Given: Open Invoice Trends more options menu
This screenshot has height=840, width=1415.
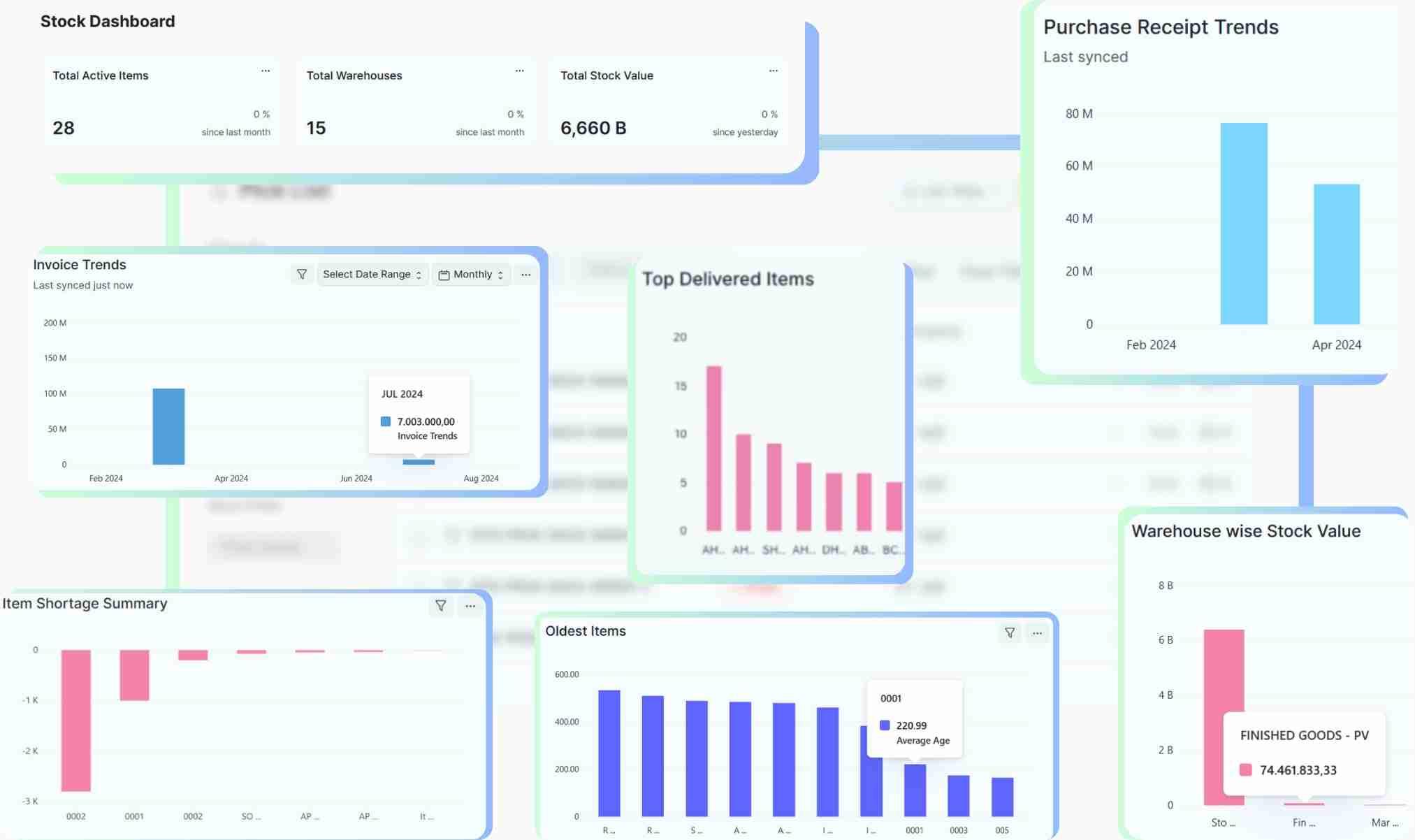Looking at the screenshot, I should pos(525,275).
